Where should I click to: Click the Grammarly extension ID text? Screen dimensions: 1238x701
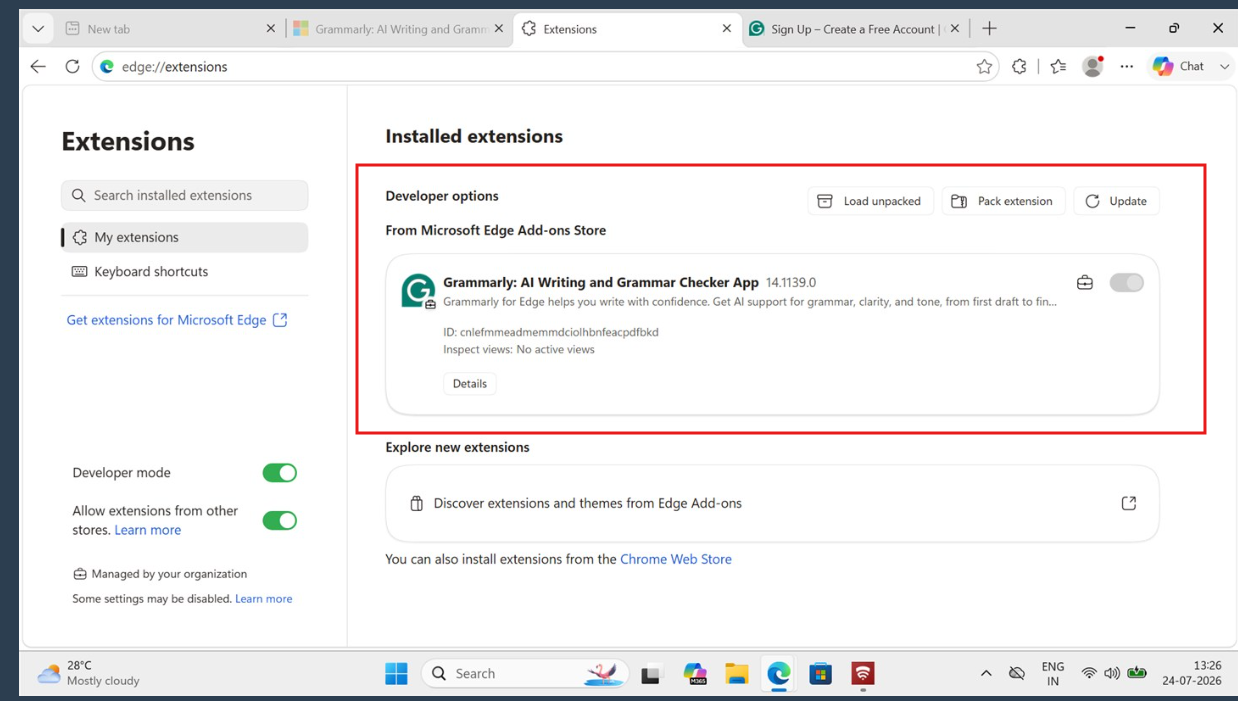tap(551, 332)
